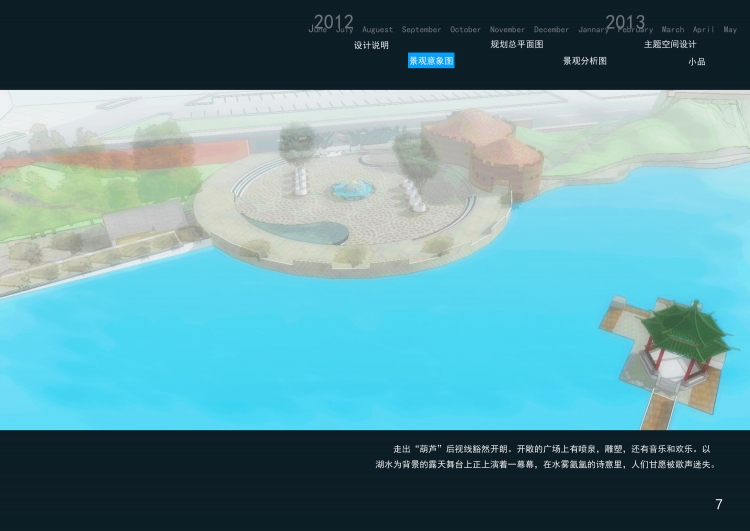
Task: Go to 规划总平面图 section
Action: pos(517,44)
